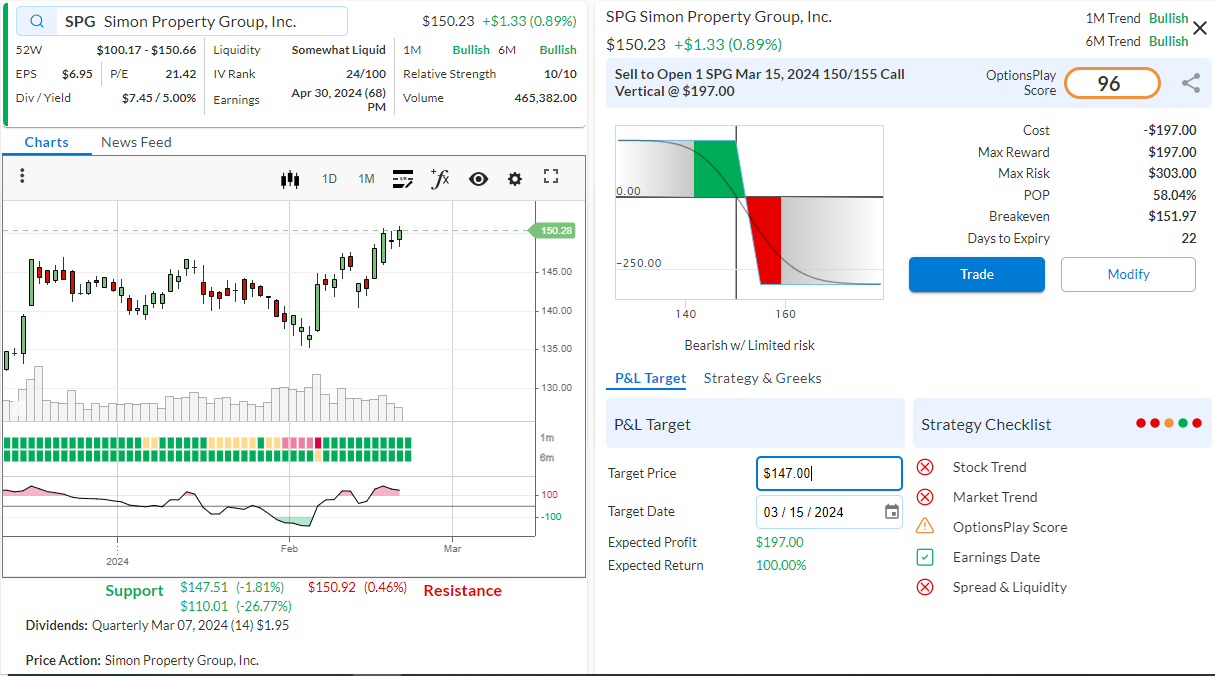Click the Cost value -$197.00
The width and height of the screenshot is (1215, 676).
[1170, 130]
